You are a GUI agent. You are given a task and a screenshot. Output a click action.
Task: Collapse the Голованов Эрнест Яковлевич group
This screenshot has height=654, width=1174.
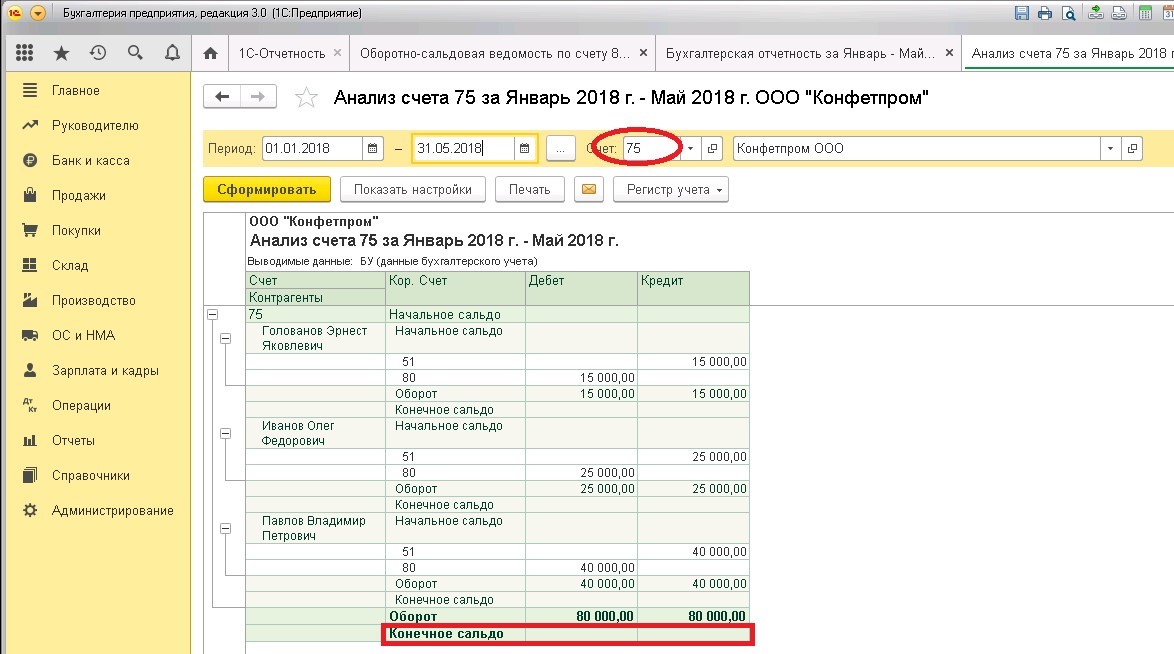225,339
